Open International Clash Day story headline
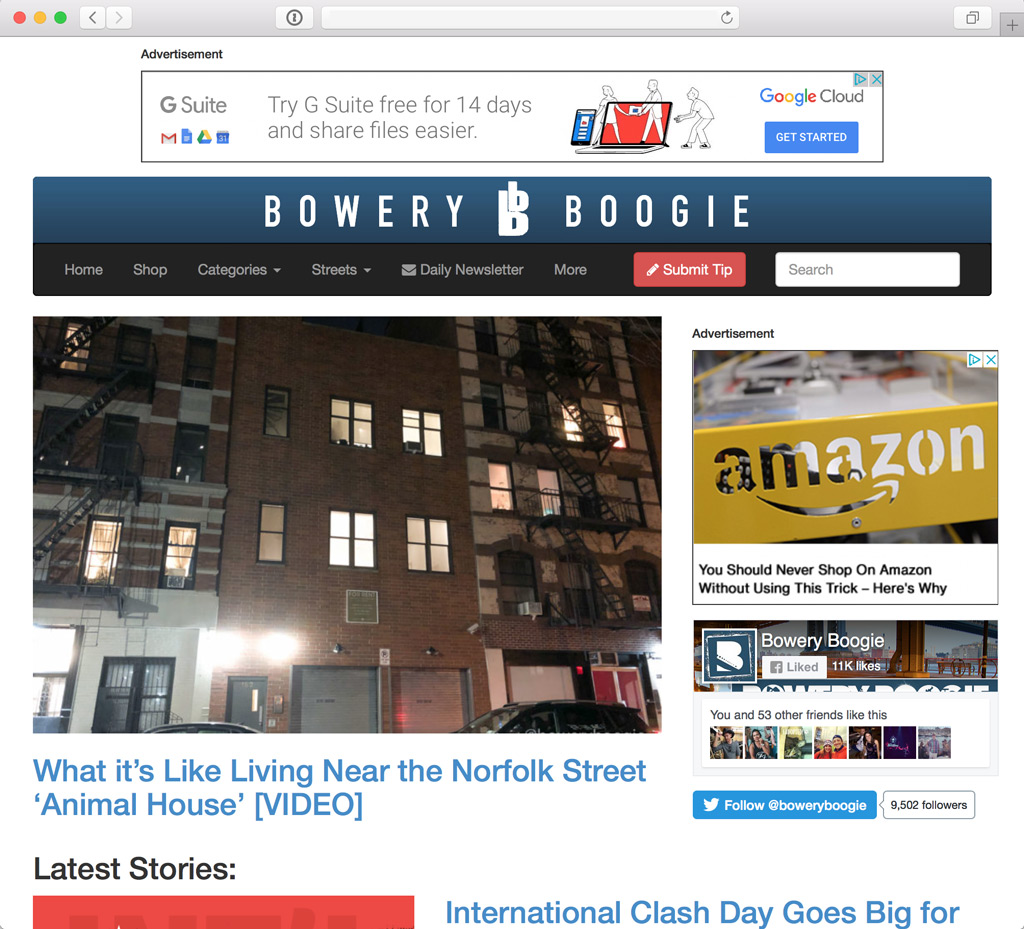Image resolution: width=1024 pixels, height=929 pixels. [702, 912]
